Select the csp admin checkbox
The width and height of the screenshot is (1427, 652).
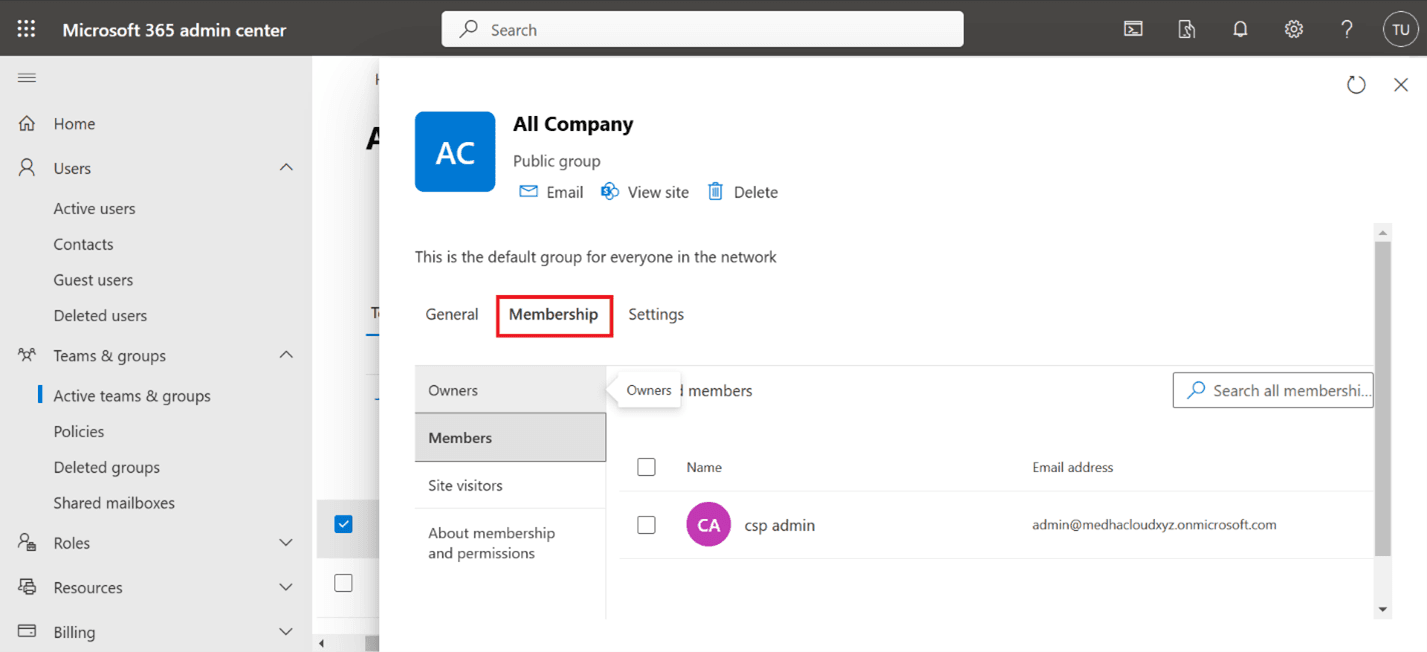646,524
